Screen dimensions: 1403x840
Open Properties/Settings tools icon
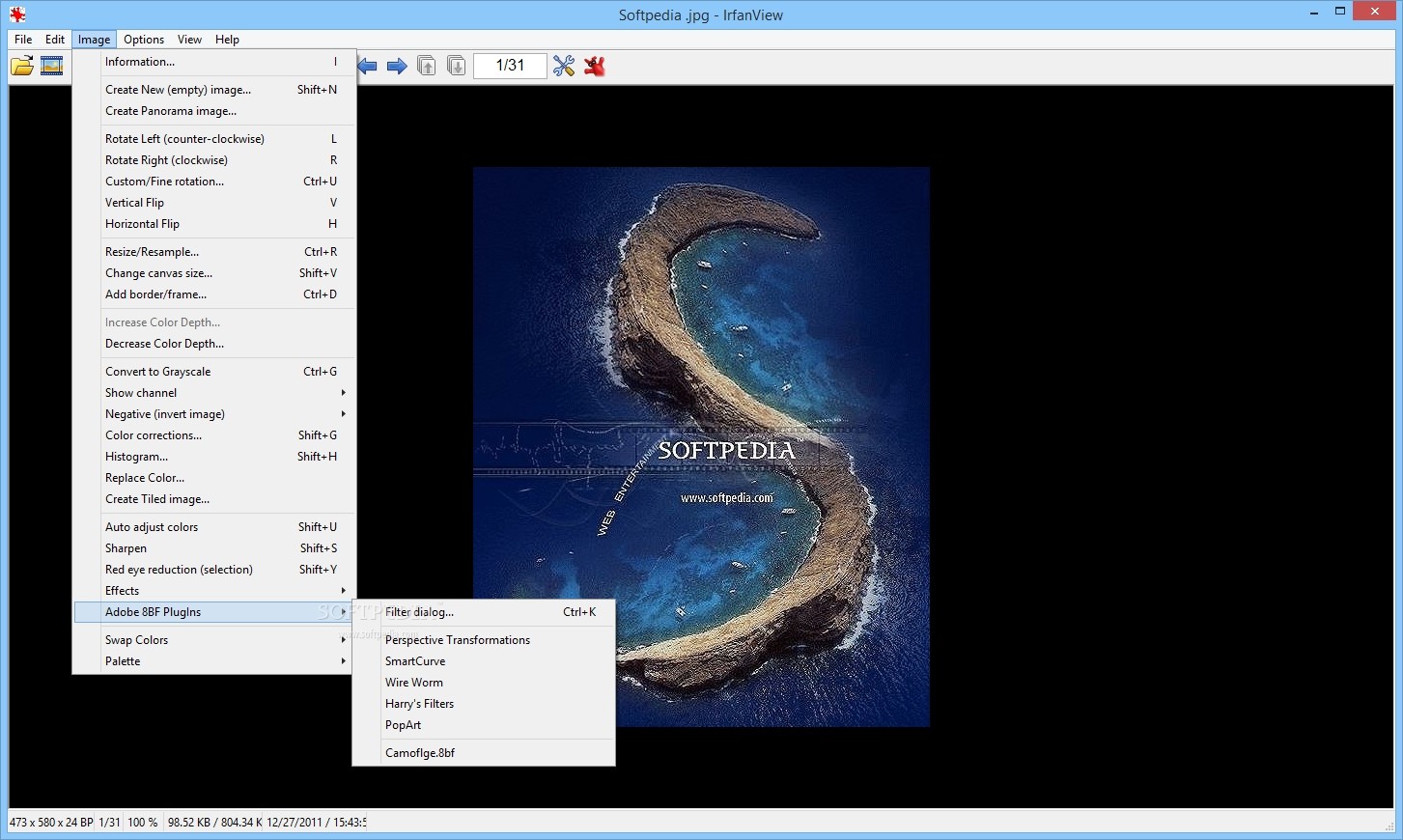(564, 66)
